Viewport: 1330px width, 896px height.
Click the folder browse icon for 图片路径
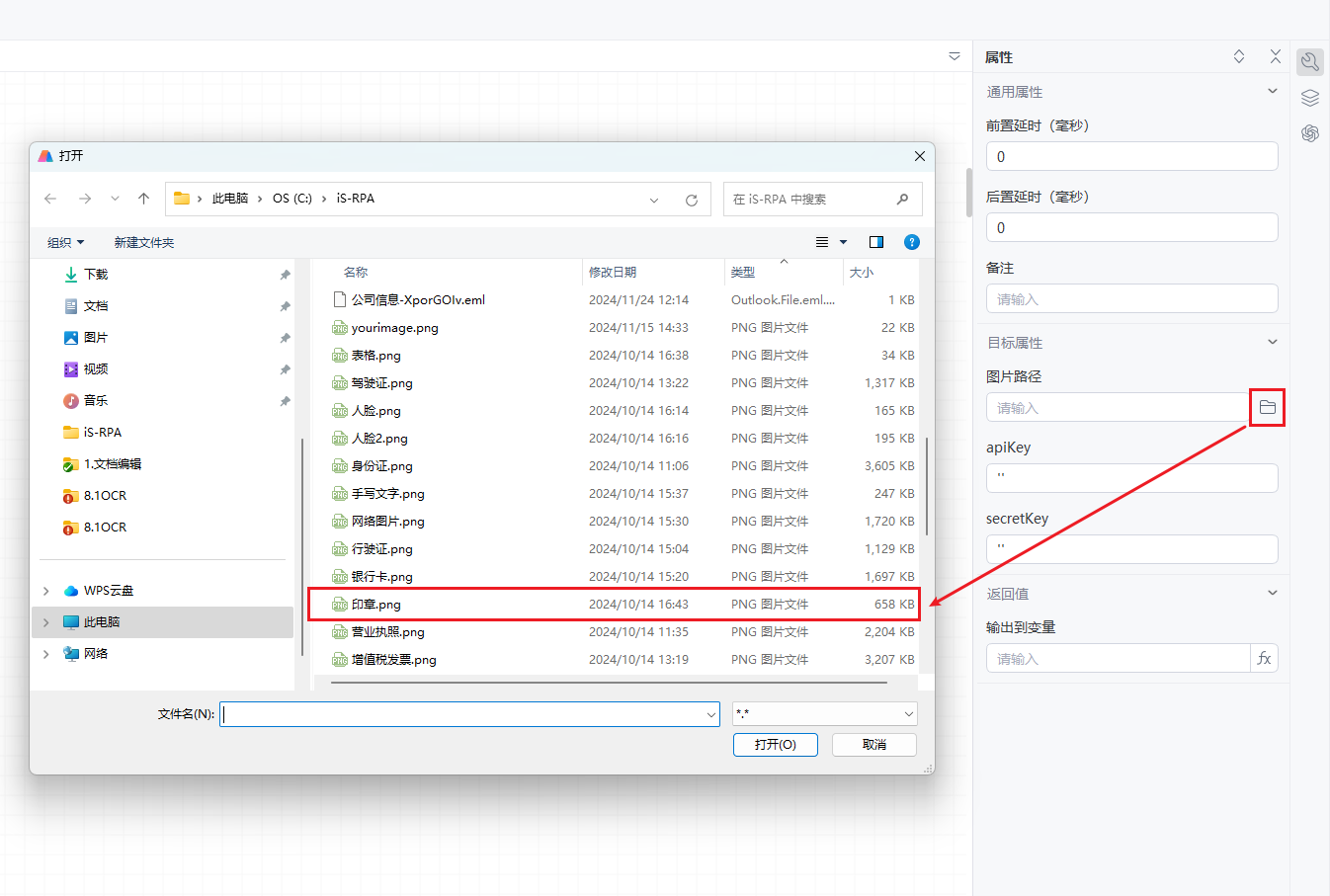[1268, 407]
